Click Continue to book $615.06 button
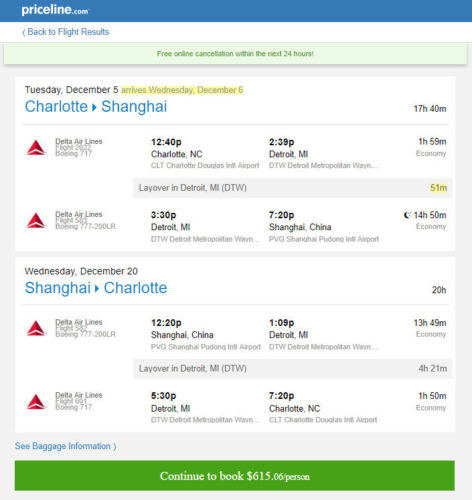 coord(235,476)
